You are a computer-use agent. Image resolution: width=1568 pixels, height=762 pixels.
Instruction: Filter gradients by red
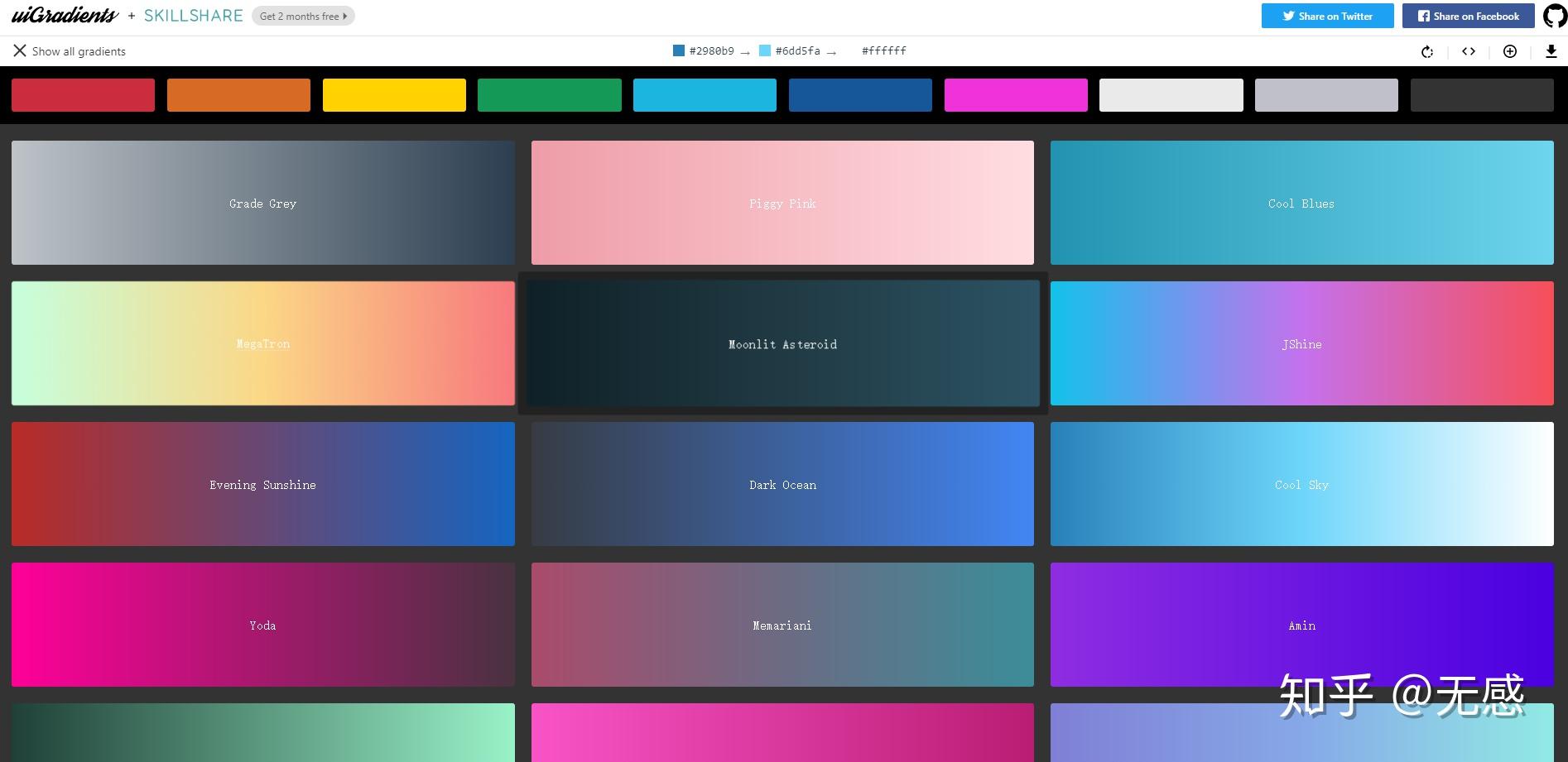coord(83,95)
